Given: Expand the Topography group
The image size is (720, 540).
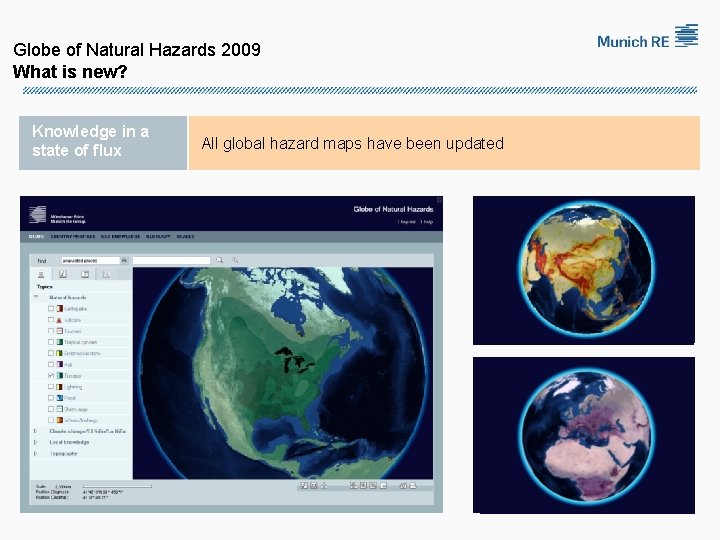Looking at the screenshot, I should tap(36, 454).
